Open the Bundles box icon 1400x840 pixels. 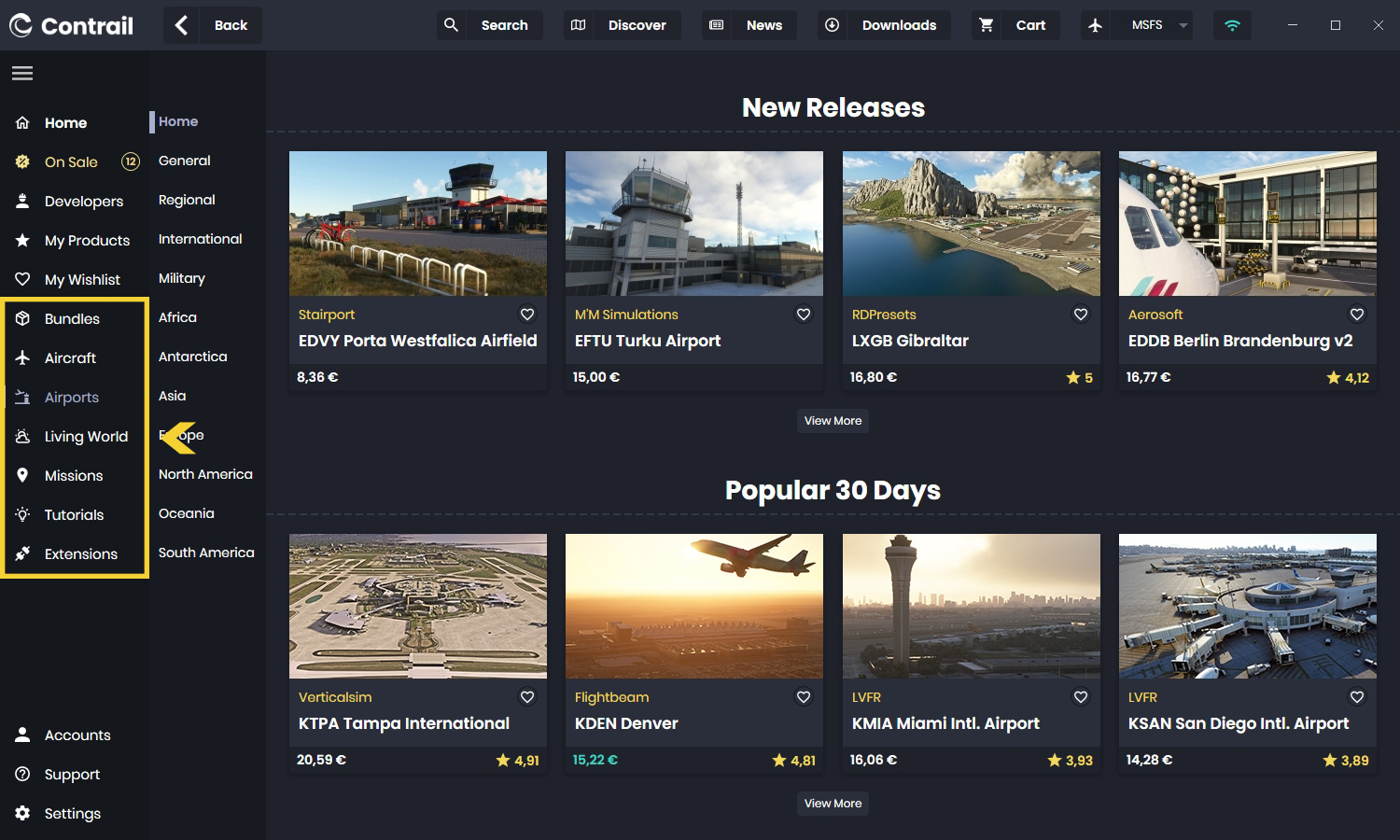tap(22, 318)
